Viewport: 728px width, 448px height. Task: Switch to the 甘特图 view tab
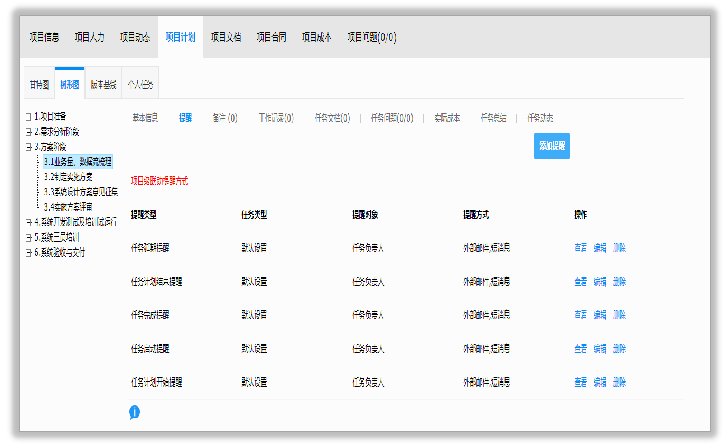(x=39, y=85)
